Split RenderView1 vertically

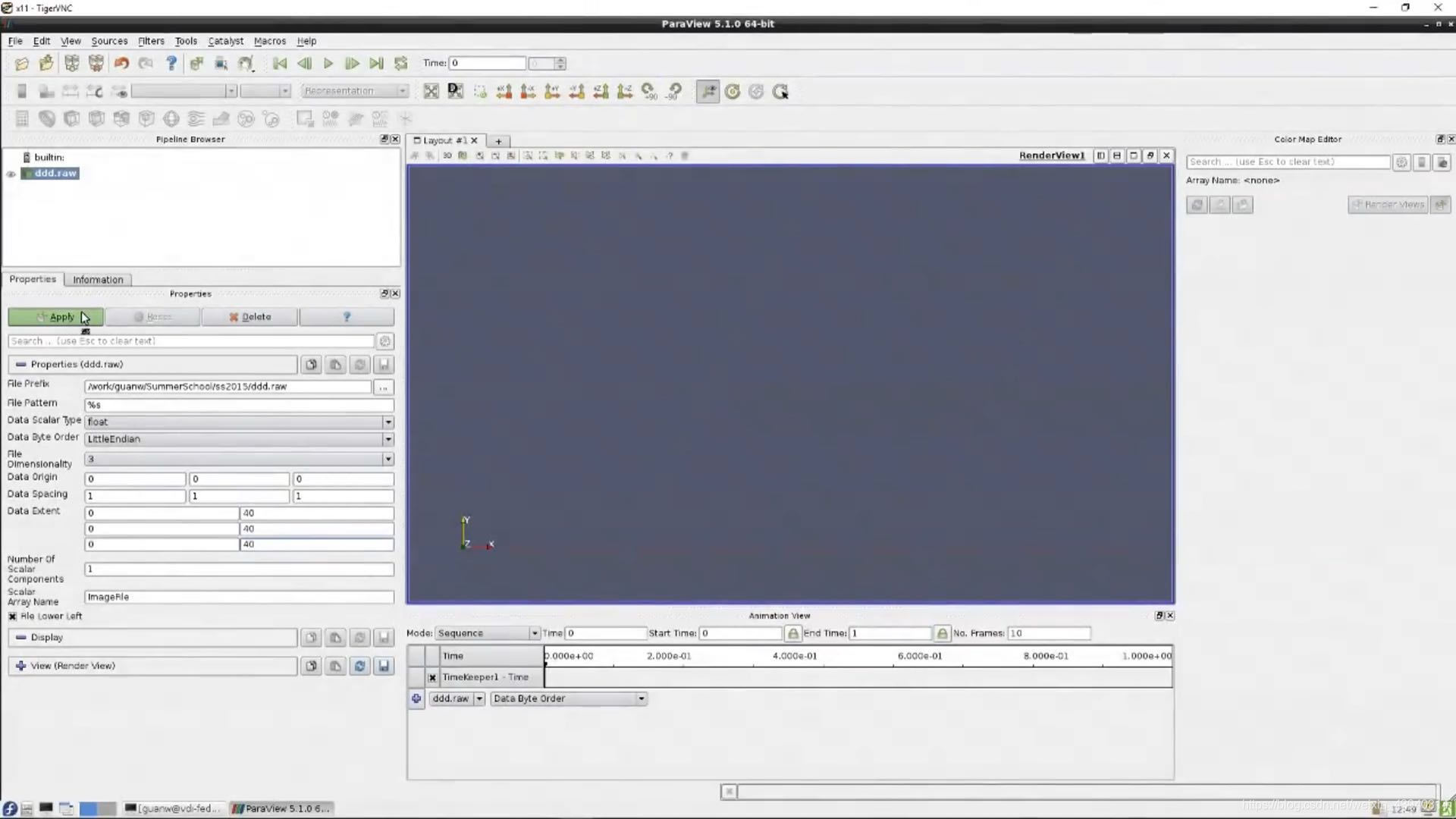1117,155
